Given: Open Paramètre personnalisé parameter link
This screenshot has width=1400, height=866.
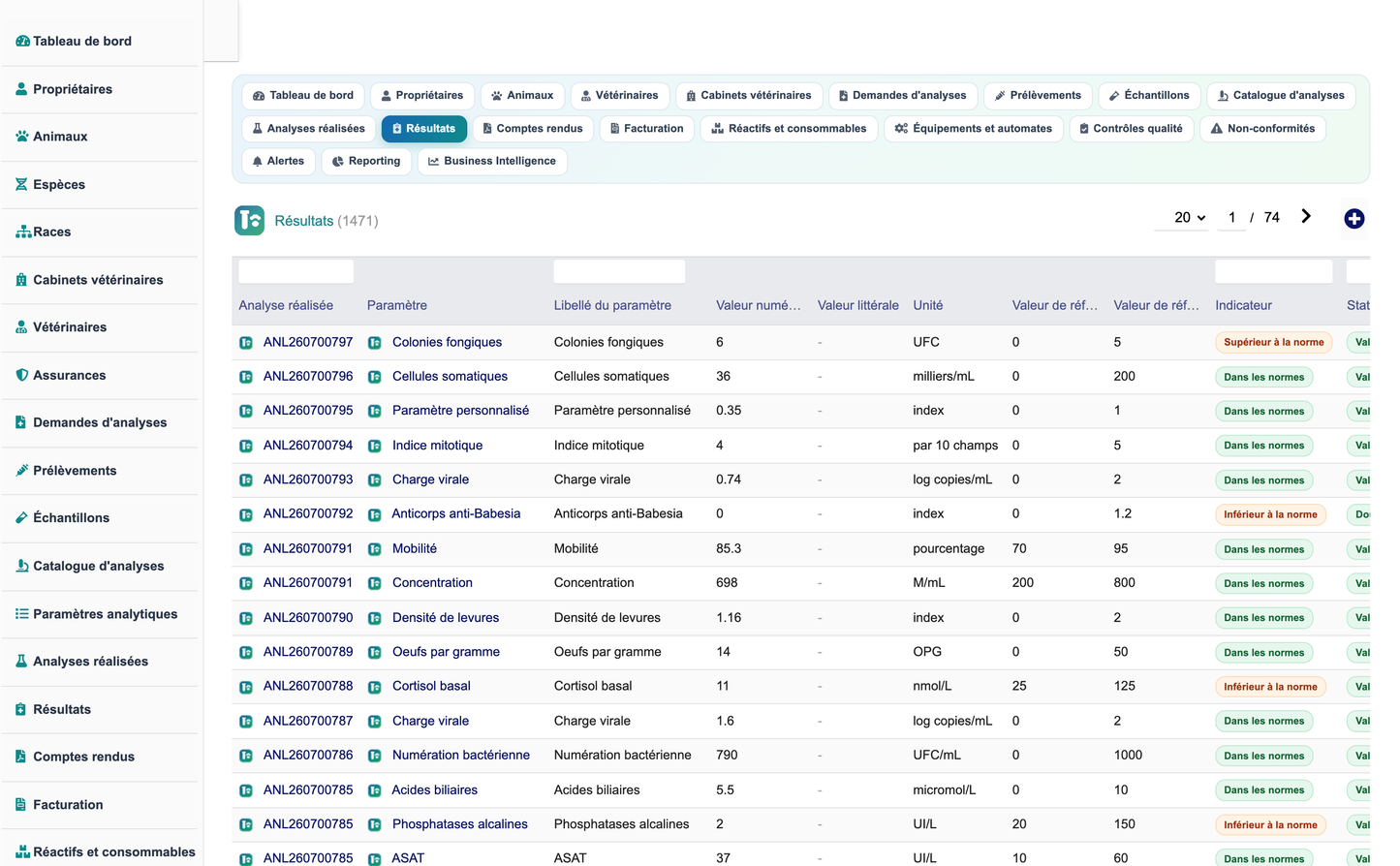Looking at the screenshot, I should pyautogui.click(x=460, y=411).
